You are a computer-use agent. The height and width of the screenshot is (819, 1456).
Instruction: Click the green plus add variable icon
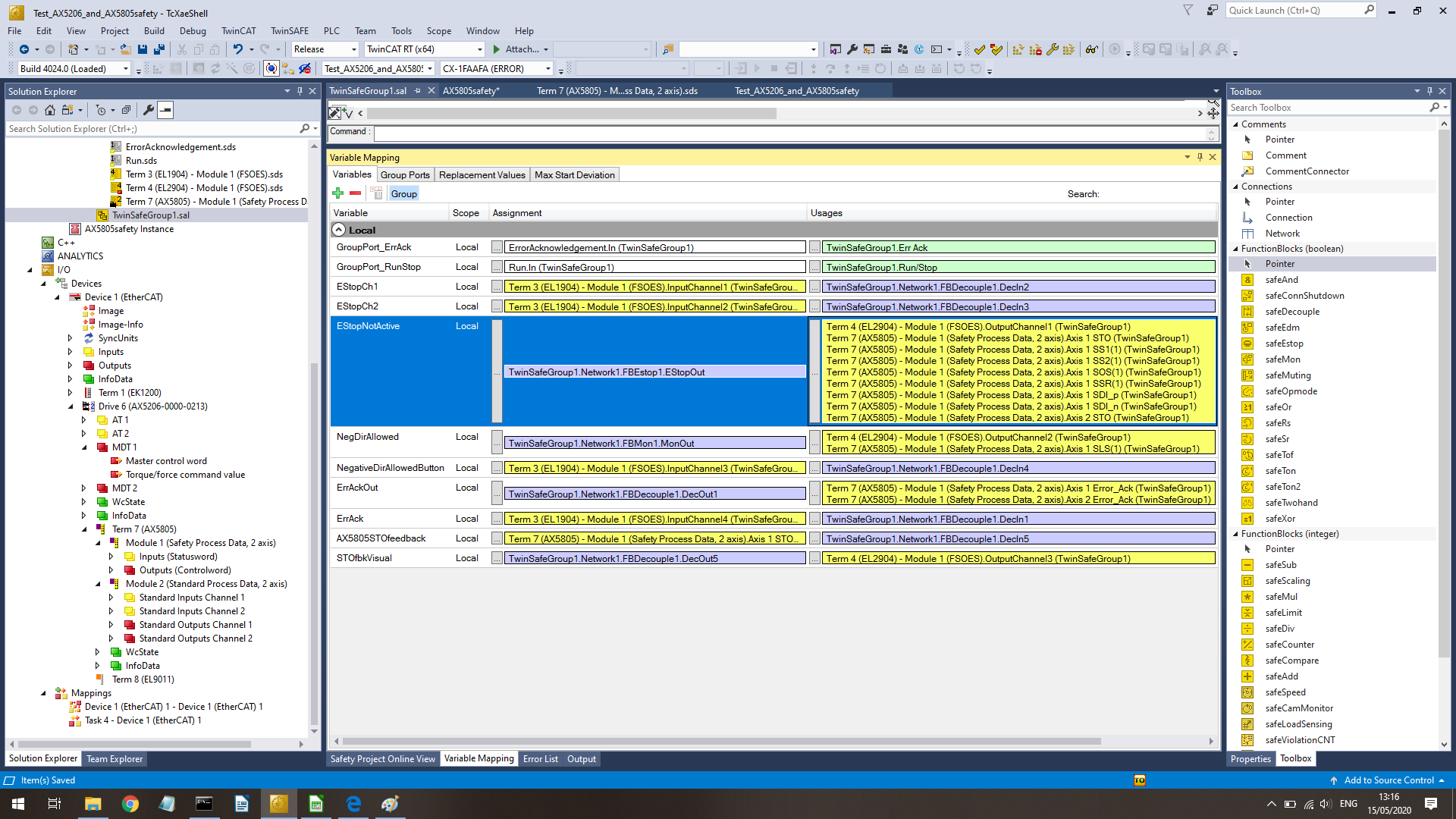[338, 193]
